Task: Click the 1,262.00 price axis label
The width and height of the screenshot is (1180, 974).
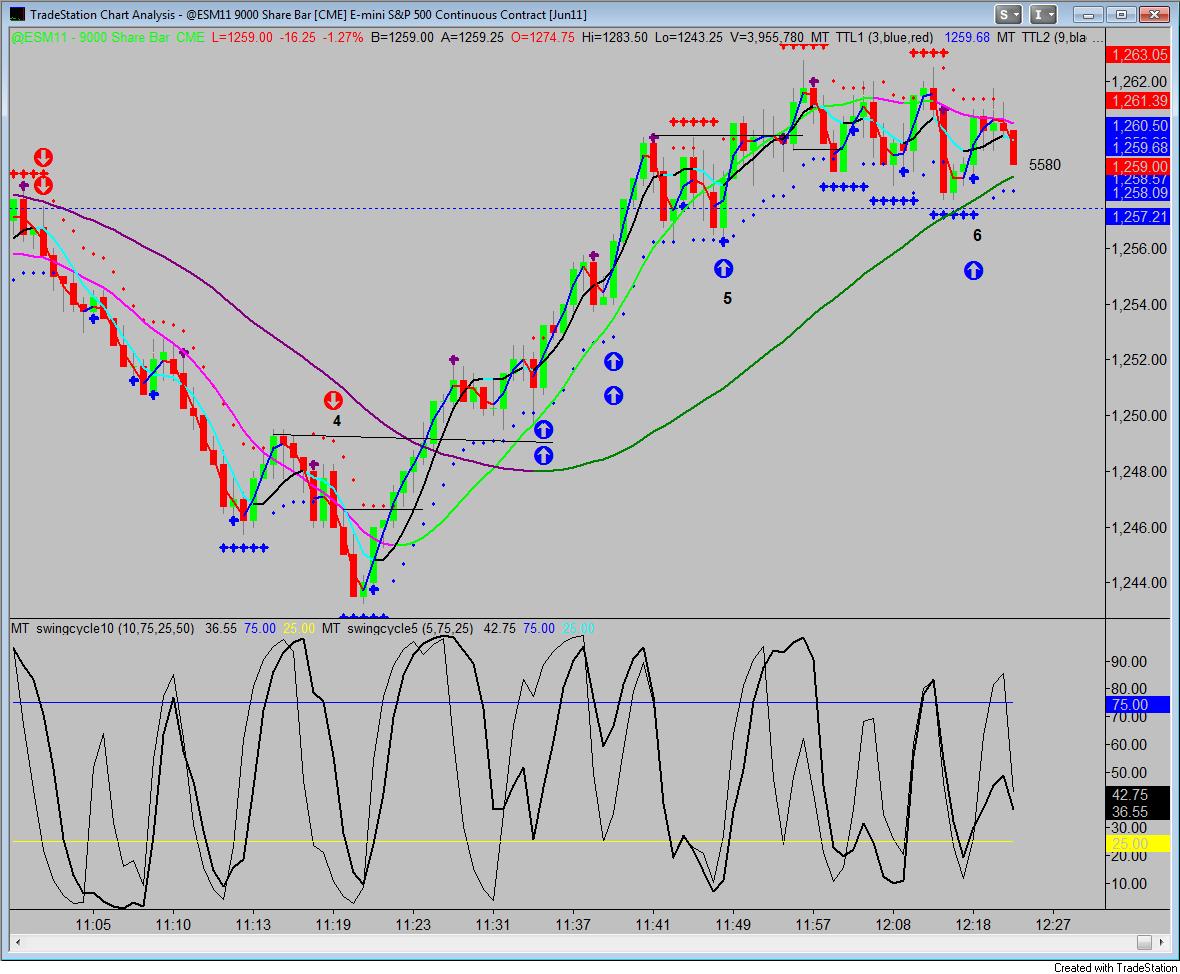Action: [1139, 82]
